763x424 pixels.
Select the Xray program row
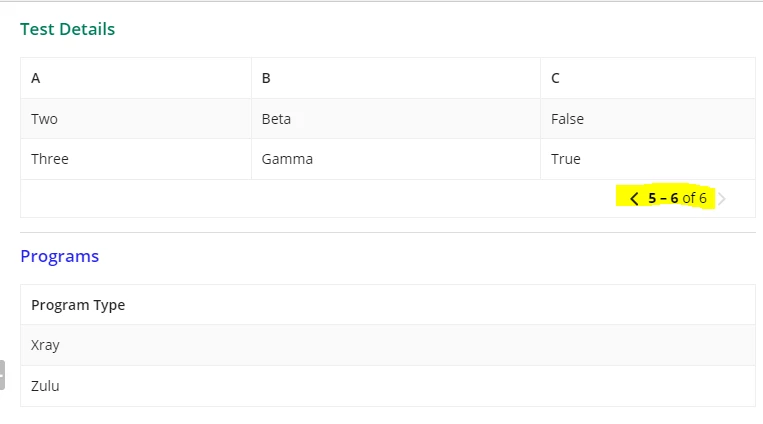click(388, 345)
